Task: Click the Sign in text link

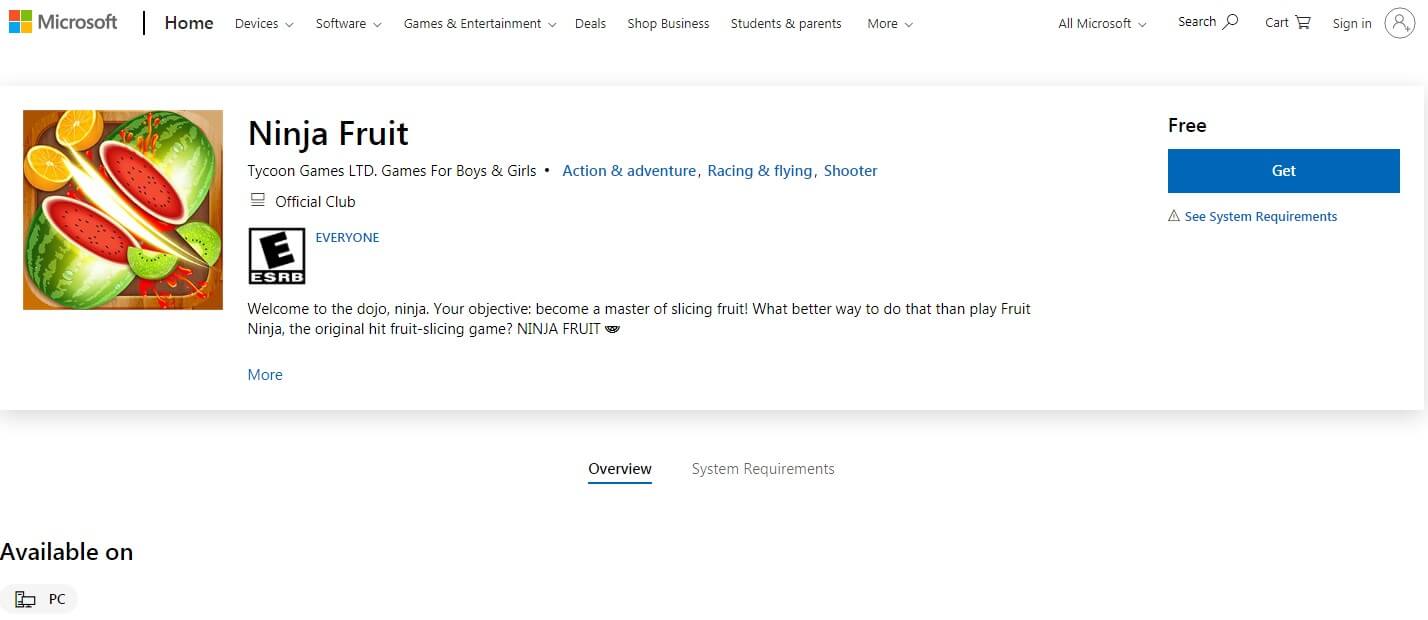Action: [1352, 23]
